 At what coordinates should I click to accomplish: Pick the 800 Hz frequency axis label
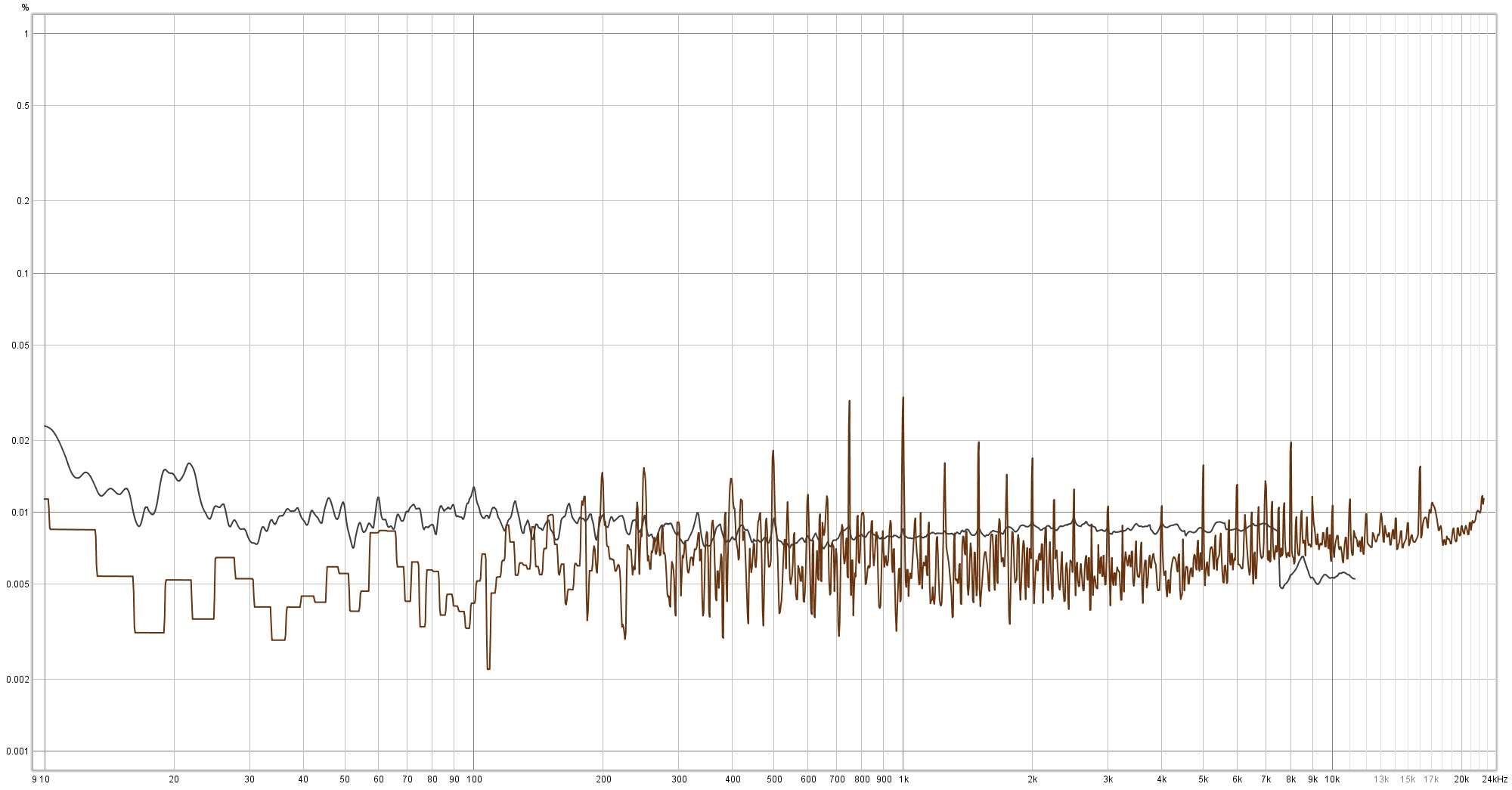coord(862,779)
